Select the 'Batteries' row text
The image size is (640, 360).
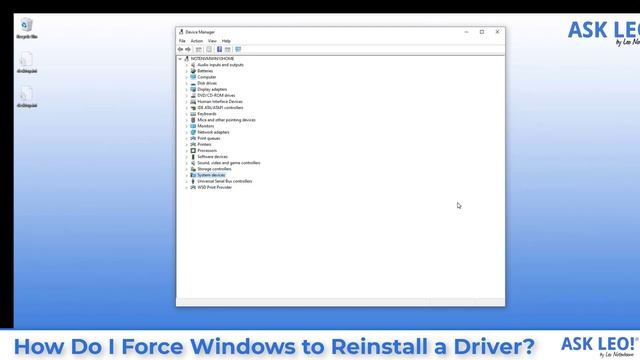[x=205, y=71]
